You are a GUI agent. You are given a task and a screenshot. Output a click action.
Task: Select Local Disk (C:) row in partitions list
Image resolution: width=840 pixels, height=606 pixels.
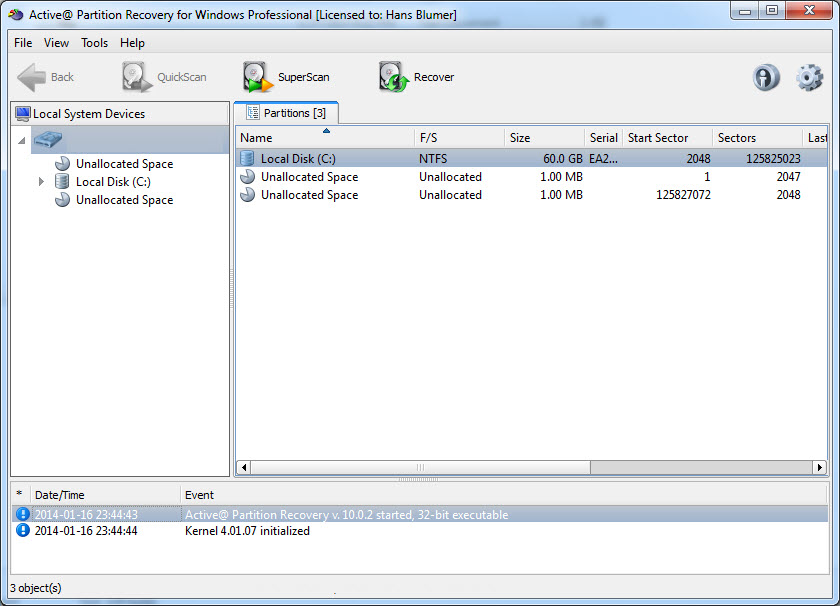(531, 159)
